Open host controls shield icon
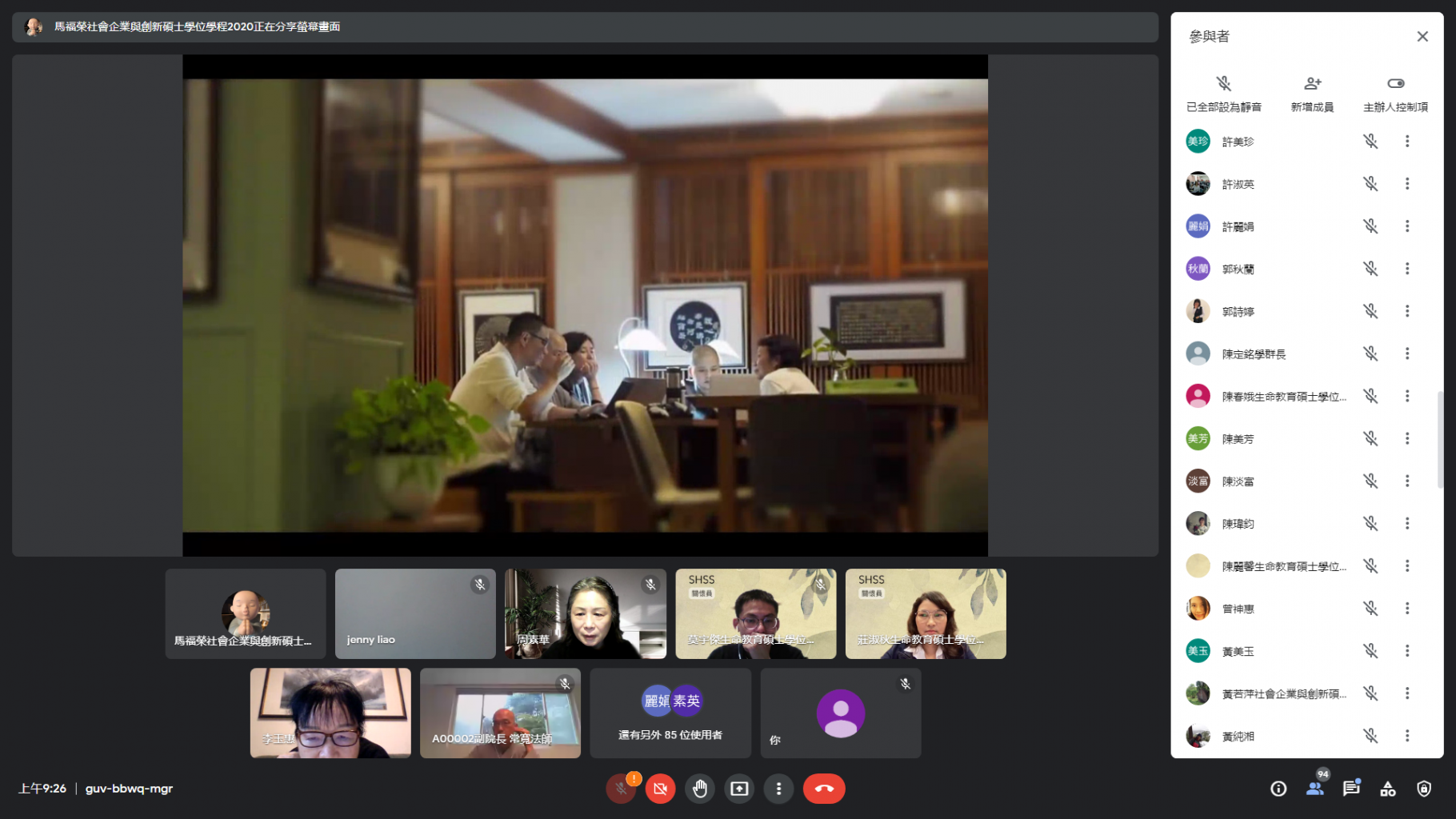 1424,789
